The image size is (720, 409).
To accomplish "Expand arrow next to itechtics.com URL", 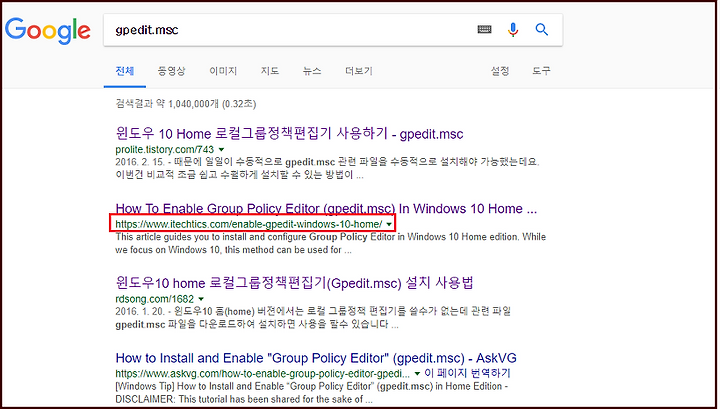I will (389, 224).
